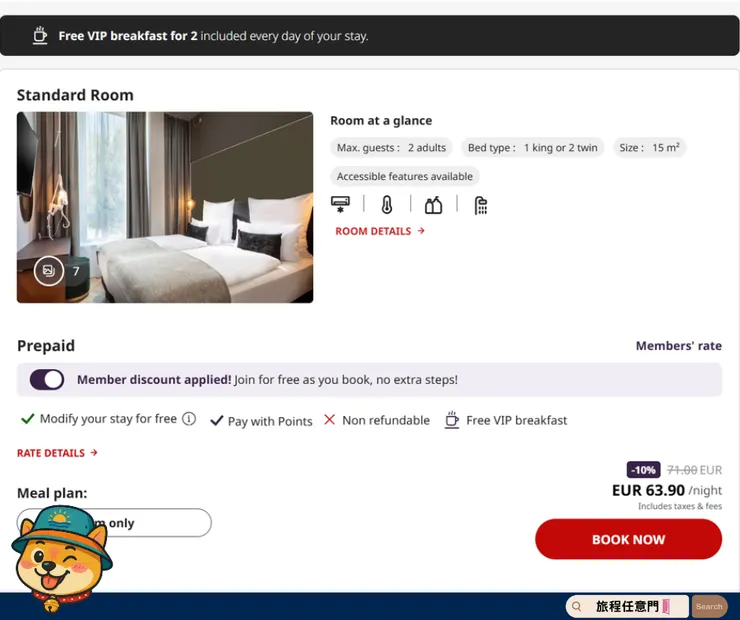Click the Search button at bottom right
Viewport: 740px width, 620px height.
point(709,606)
